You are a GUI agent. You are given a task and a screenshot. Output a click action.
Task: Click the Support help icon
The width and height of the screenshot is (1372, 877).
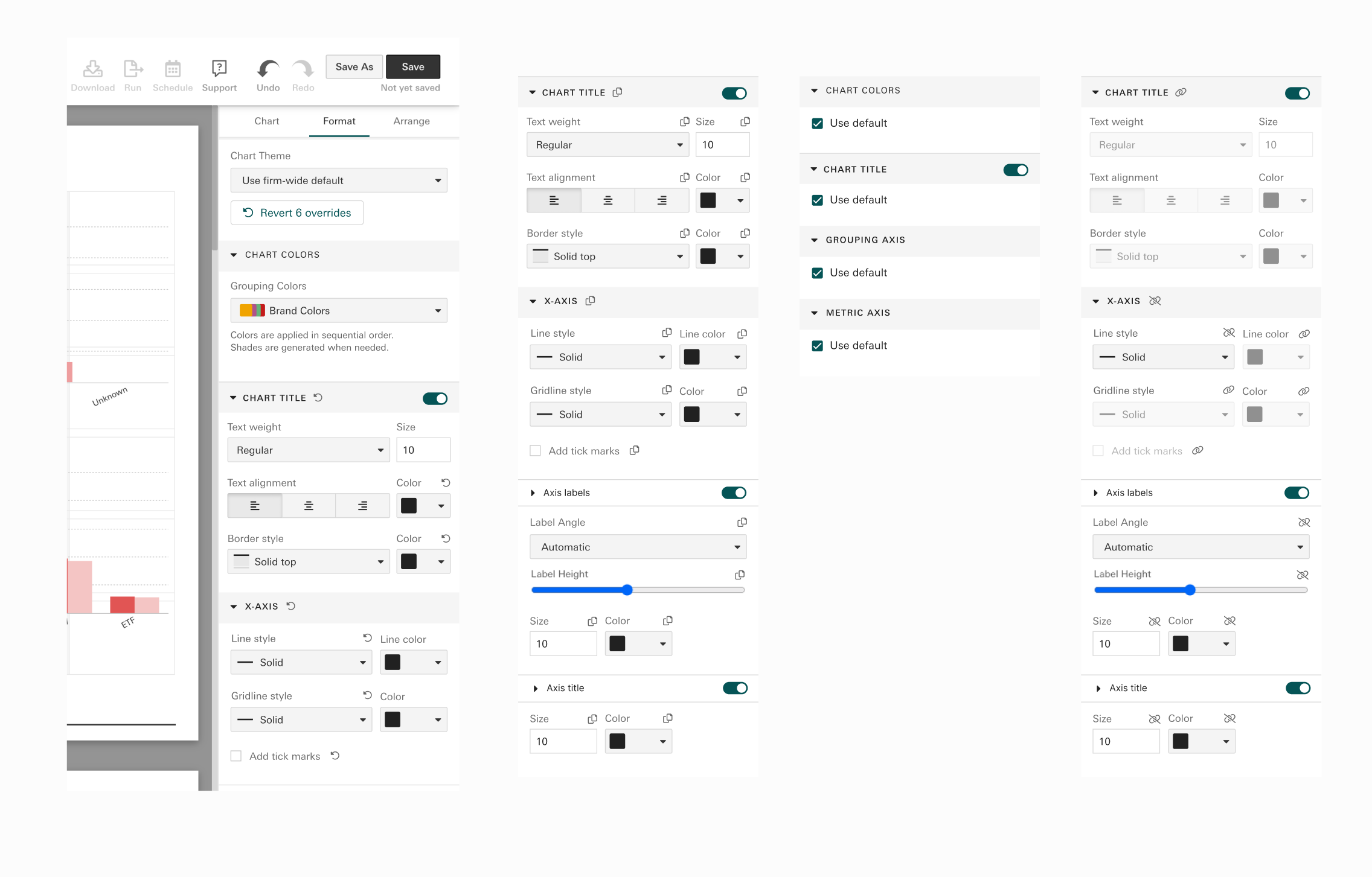pos(219,68)
